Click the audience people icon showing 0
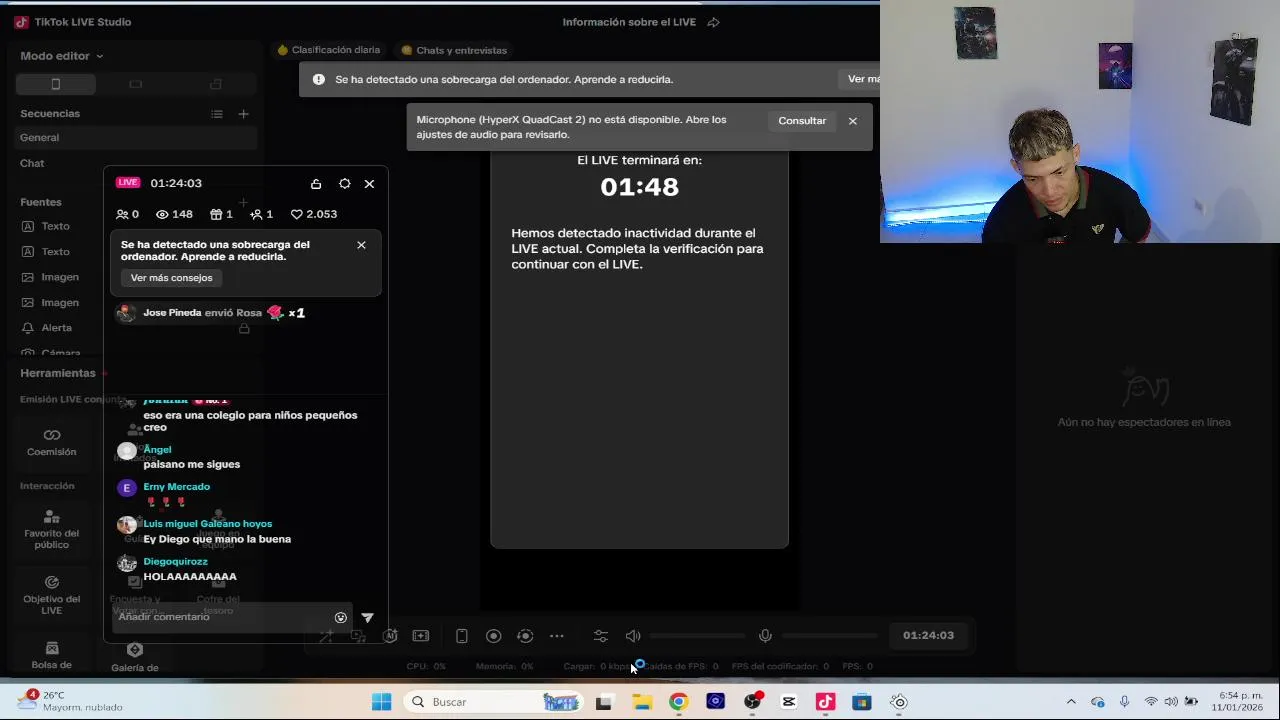The image size is (1280, 720). click(122, 214)
